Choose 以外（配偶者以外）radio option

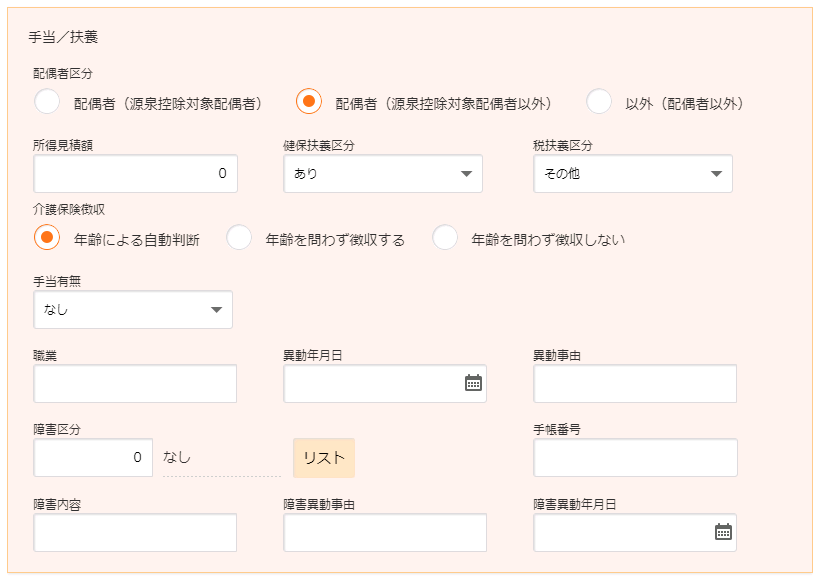pos(598,102)
